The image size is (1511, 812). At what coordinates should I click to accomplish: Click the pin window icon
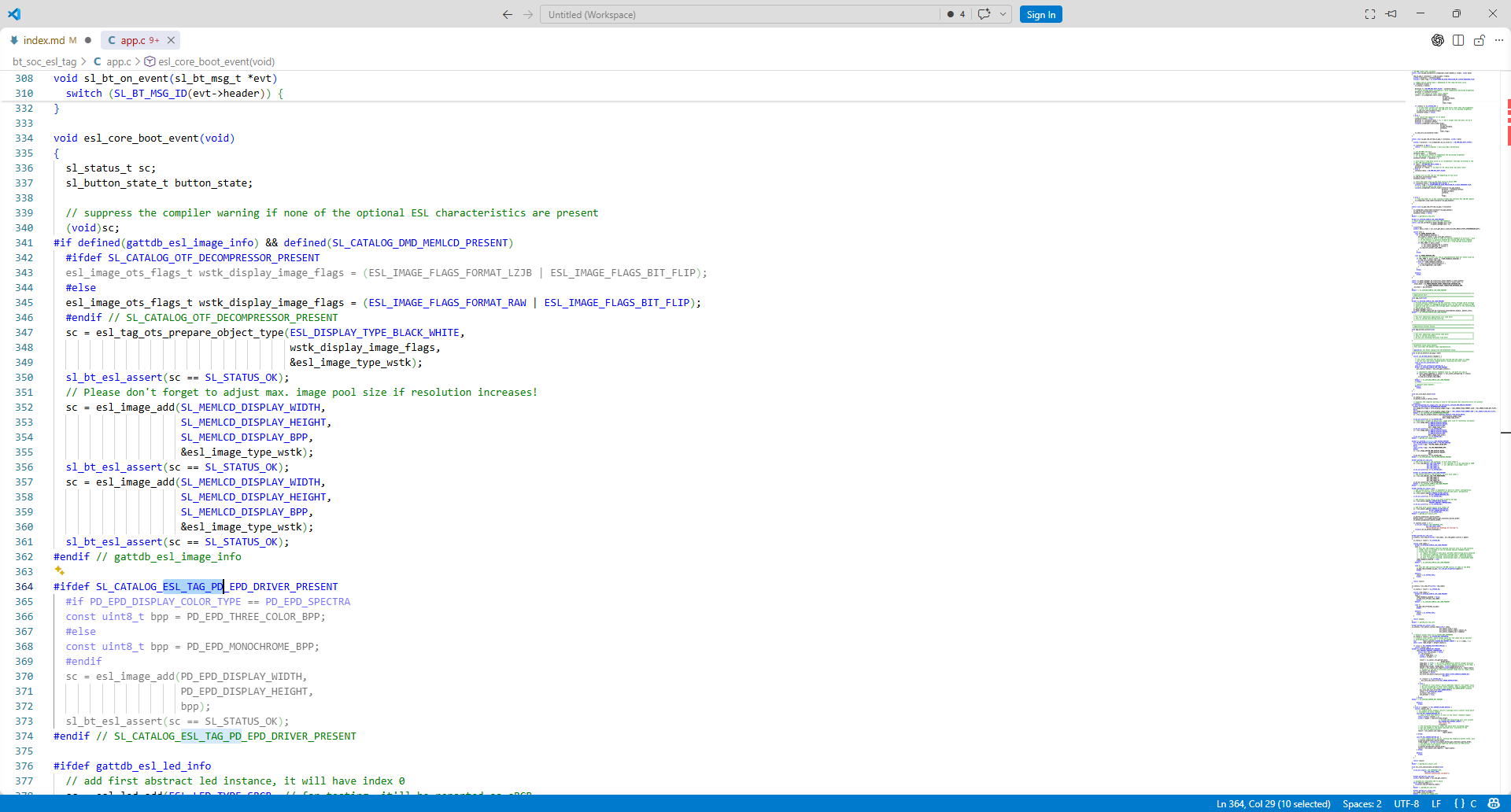[1391, 14]
